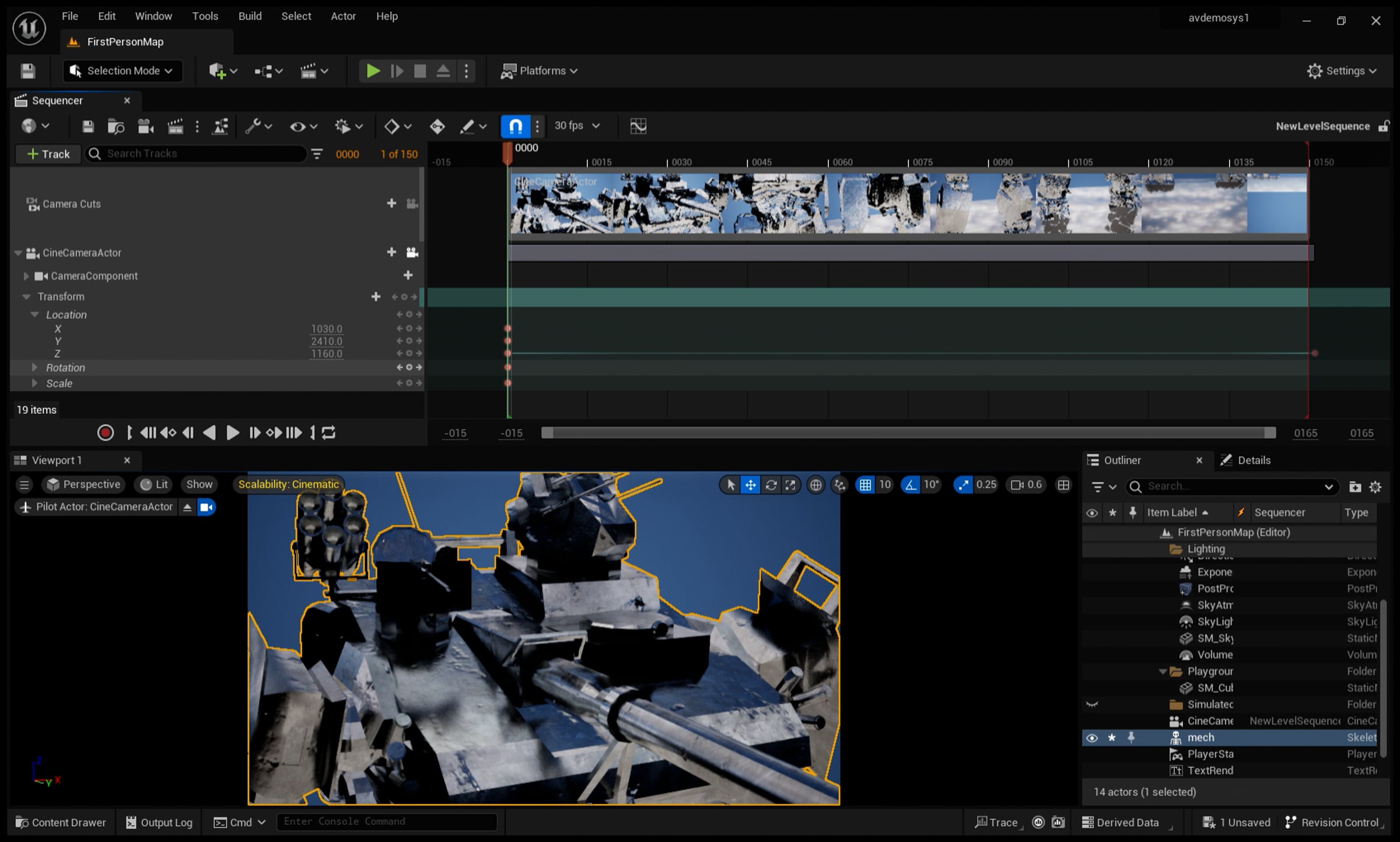Toggle the pilot camera button in viewport

point(206,507)
